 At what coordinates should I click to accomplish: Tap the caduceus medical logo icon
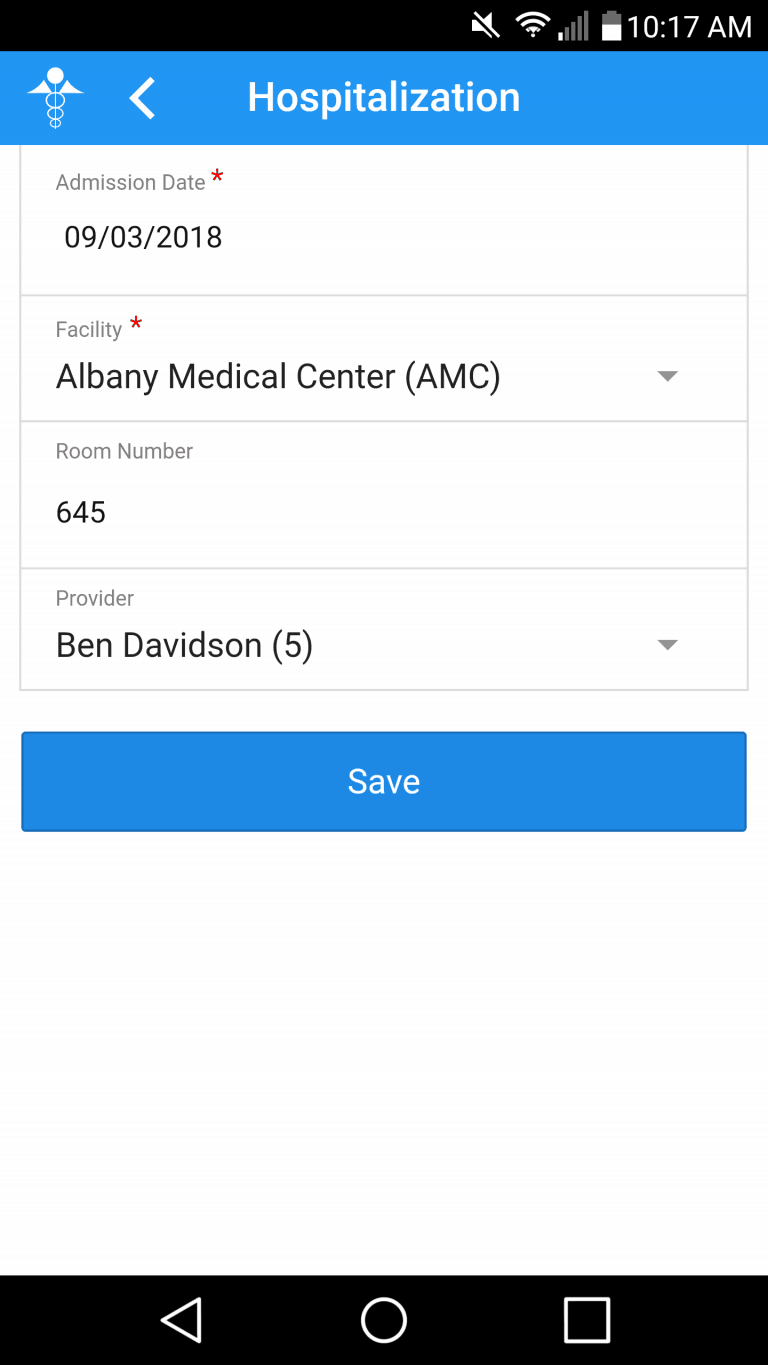click(55, 98)
